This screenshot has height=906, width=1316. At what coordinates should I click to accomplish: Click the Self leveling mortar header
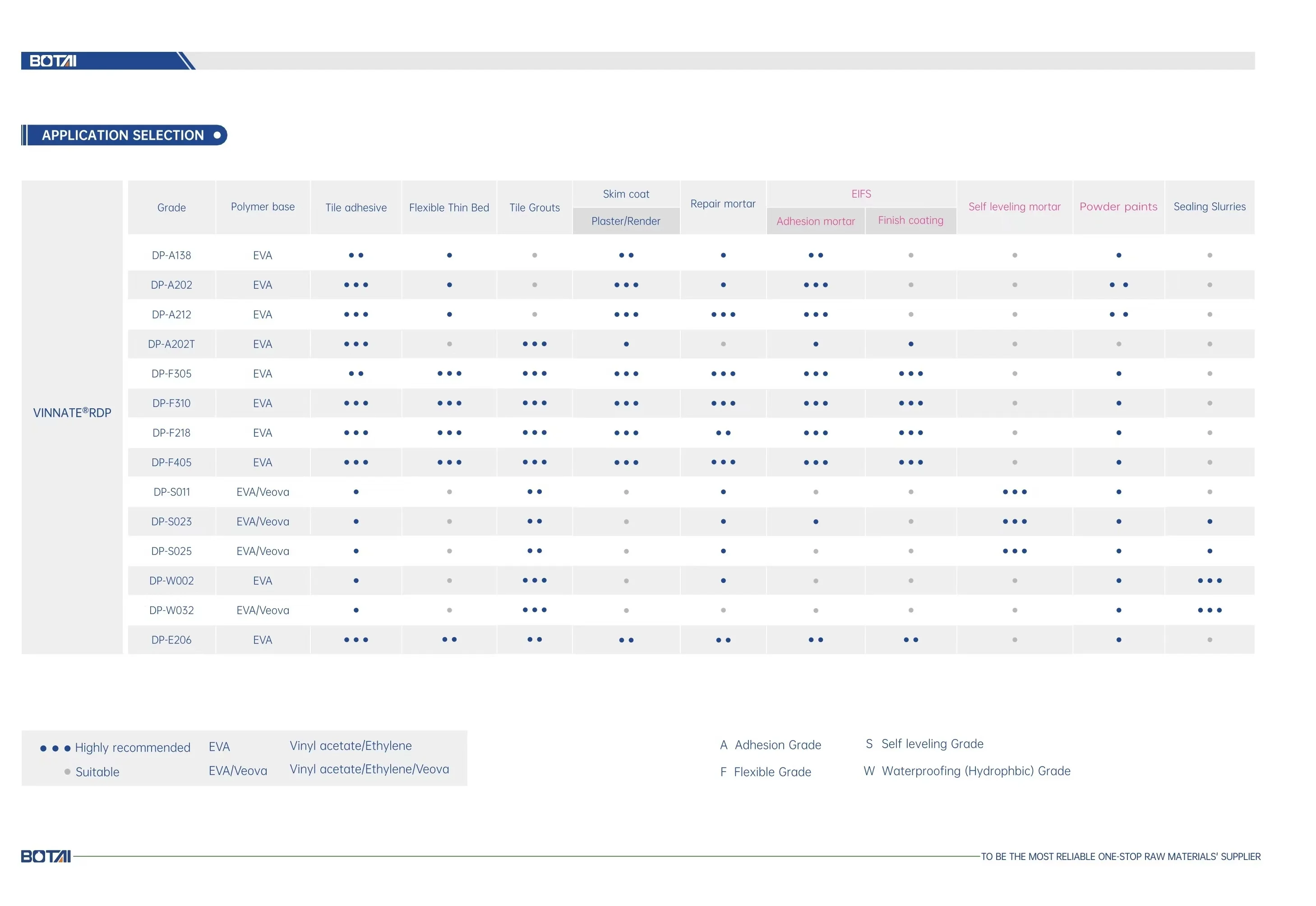[x=1014, y=207]
